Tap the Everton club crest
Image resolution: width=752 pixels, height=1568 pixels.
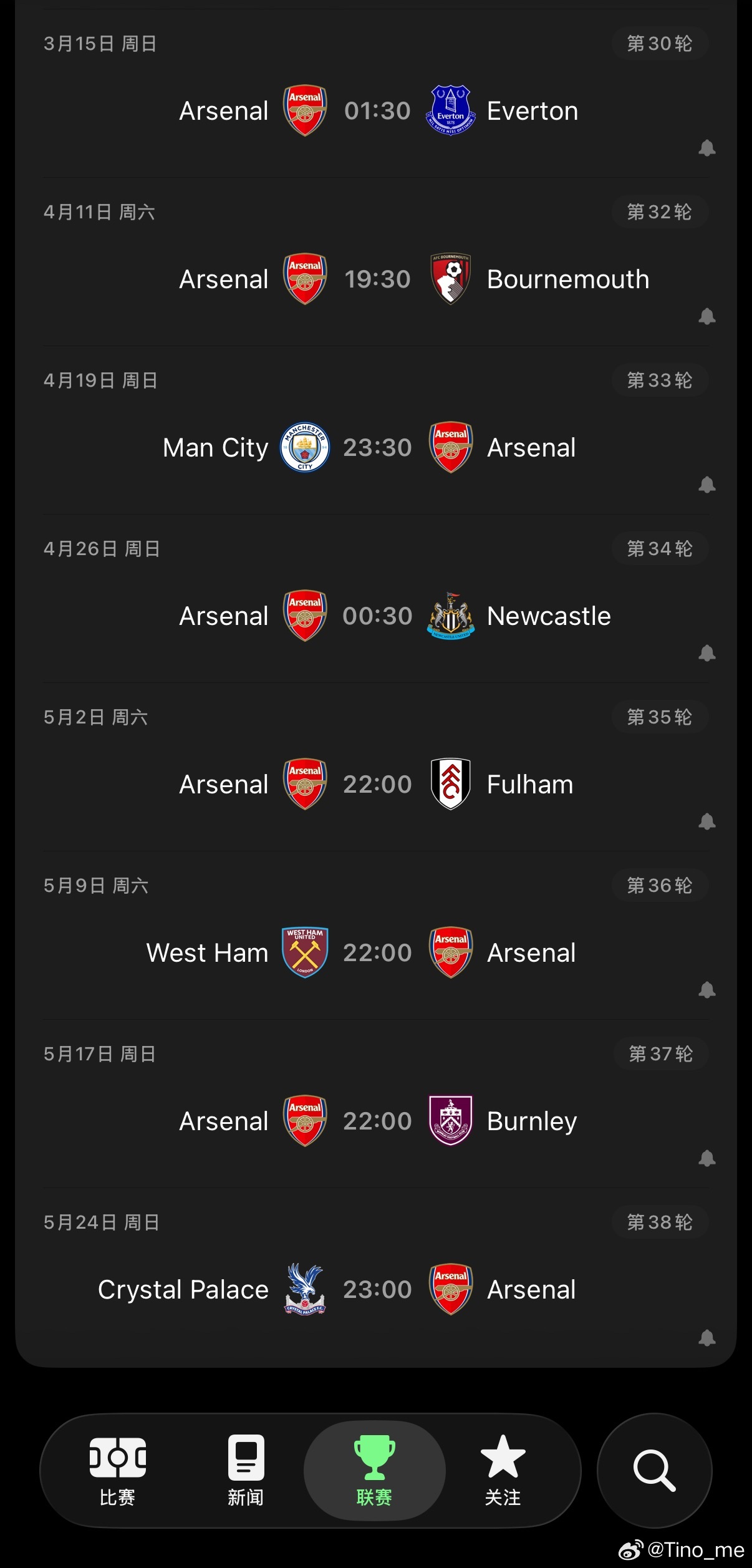click(450, 110)
